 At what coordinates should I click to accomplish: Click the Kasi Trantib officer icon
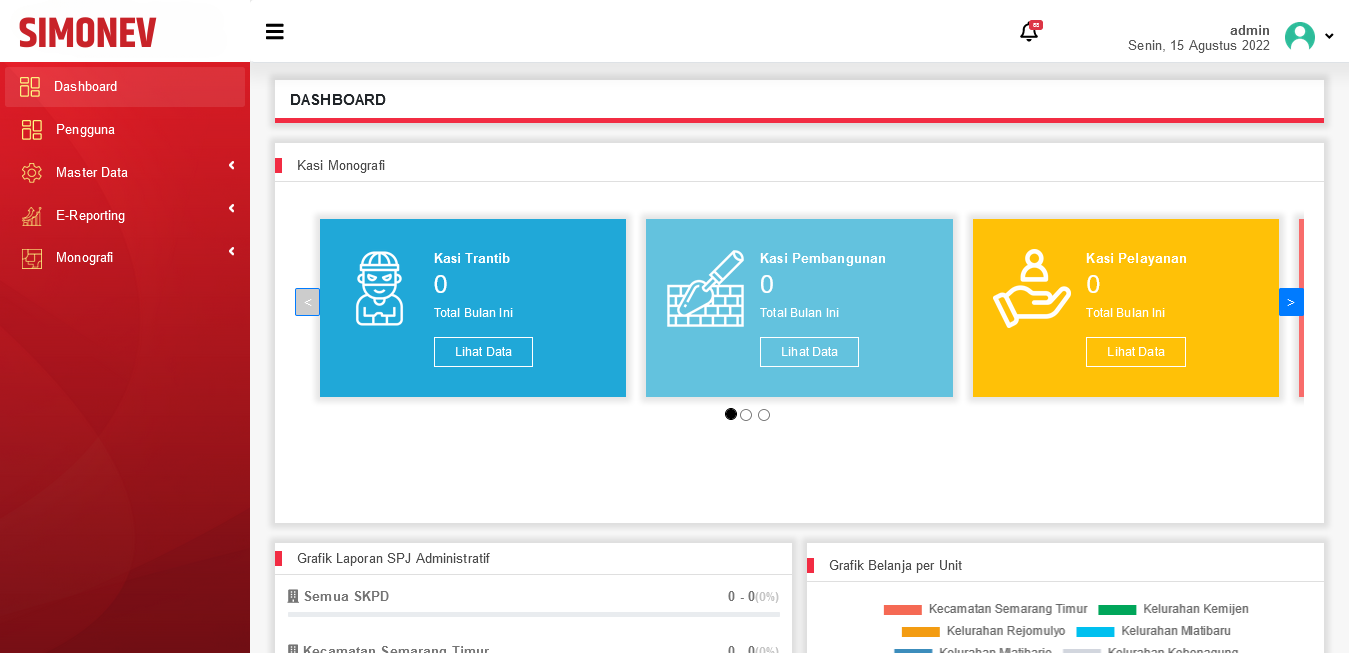pyautogui.click(x=380, y=288)
